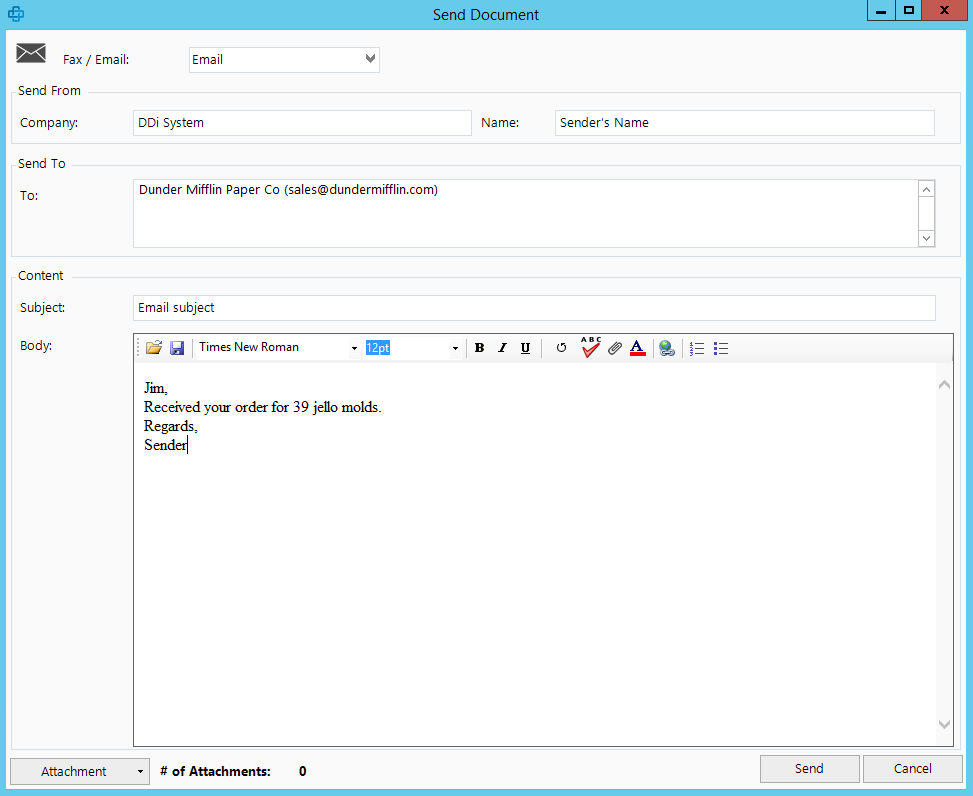Toggle bold formatting

(479, 347)
